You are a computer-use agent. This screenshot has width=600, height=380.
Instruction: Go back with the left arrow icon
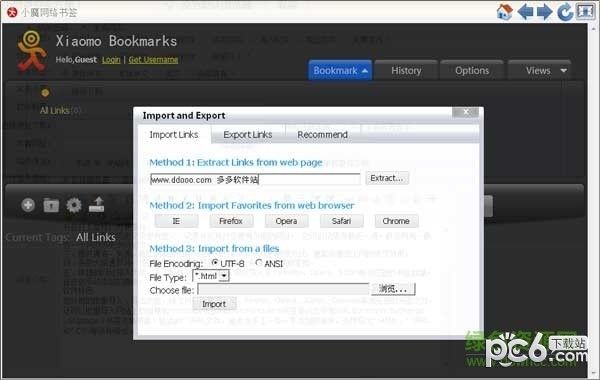click(525, 12)
